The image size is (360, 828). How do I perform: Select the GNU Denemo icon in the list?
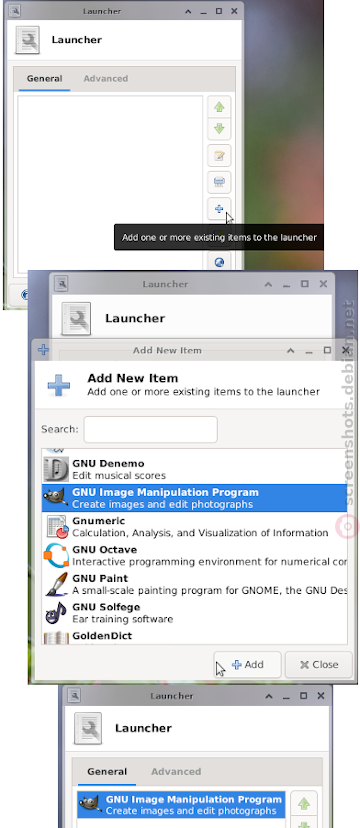[x=56, y=469]
